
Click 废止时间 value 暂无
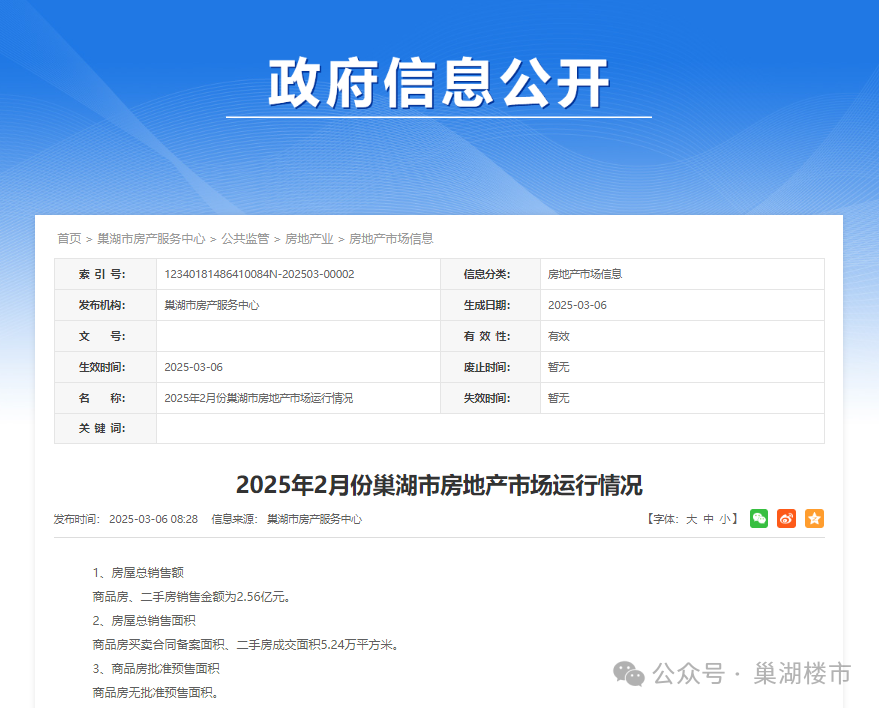coord(558,367)
